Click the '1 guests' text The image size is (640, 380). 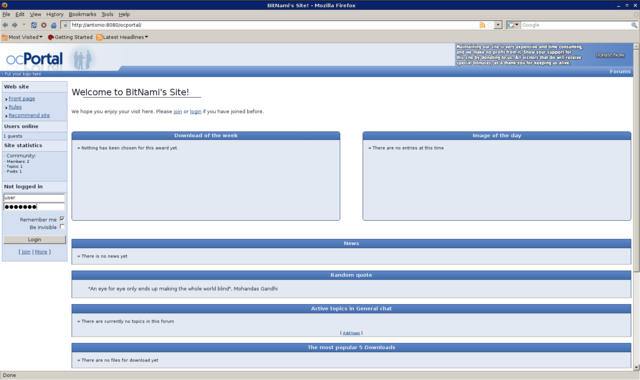[13, 136]
